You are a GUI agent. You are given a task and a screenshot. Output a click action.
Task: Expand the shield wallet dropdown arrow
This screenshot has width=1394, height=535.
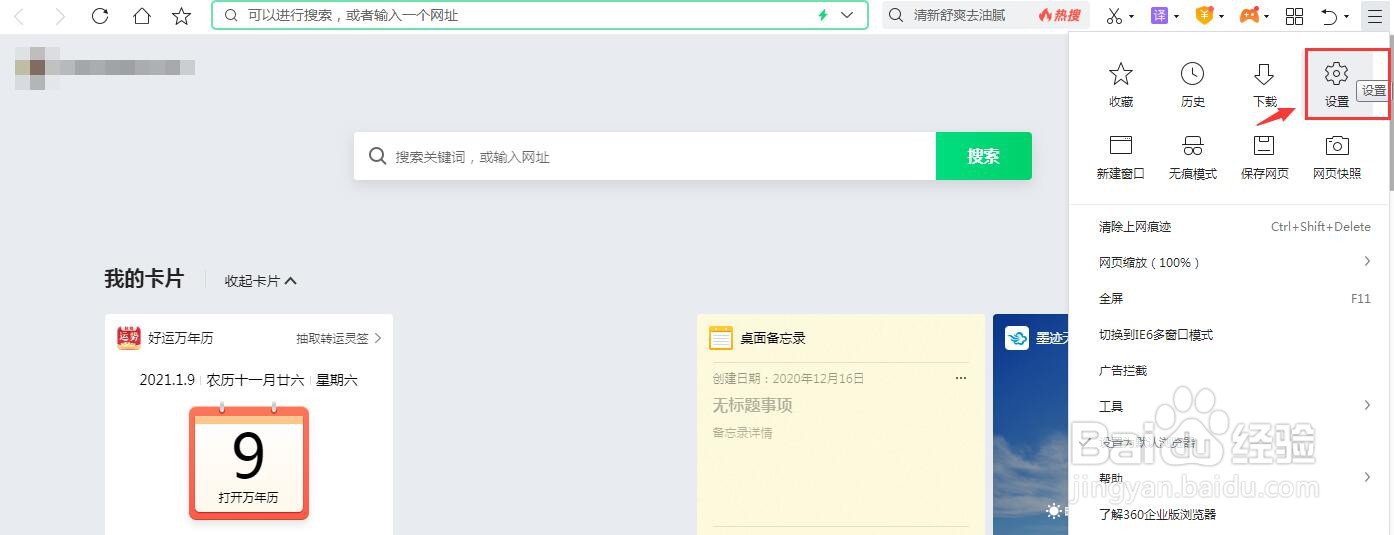[1222, 17]
